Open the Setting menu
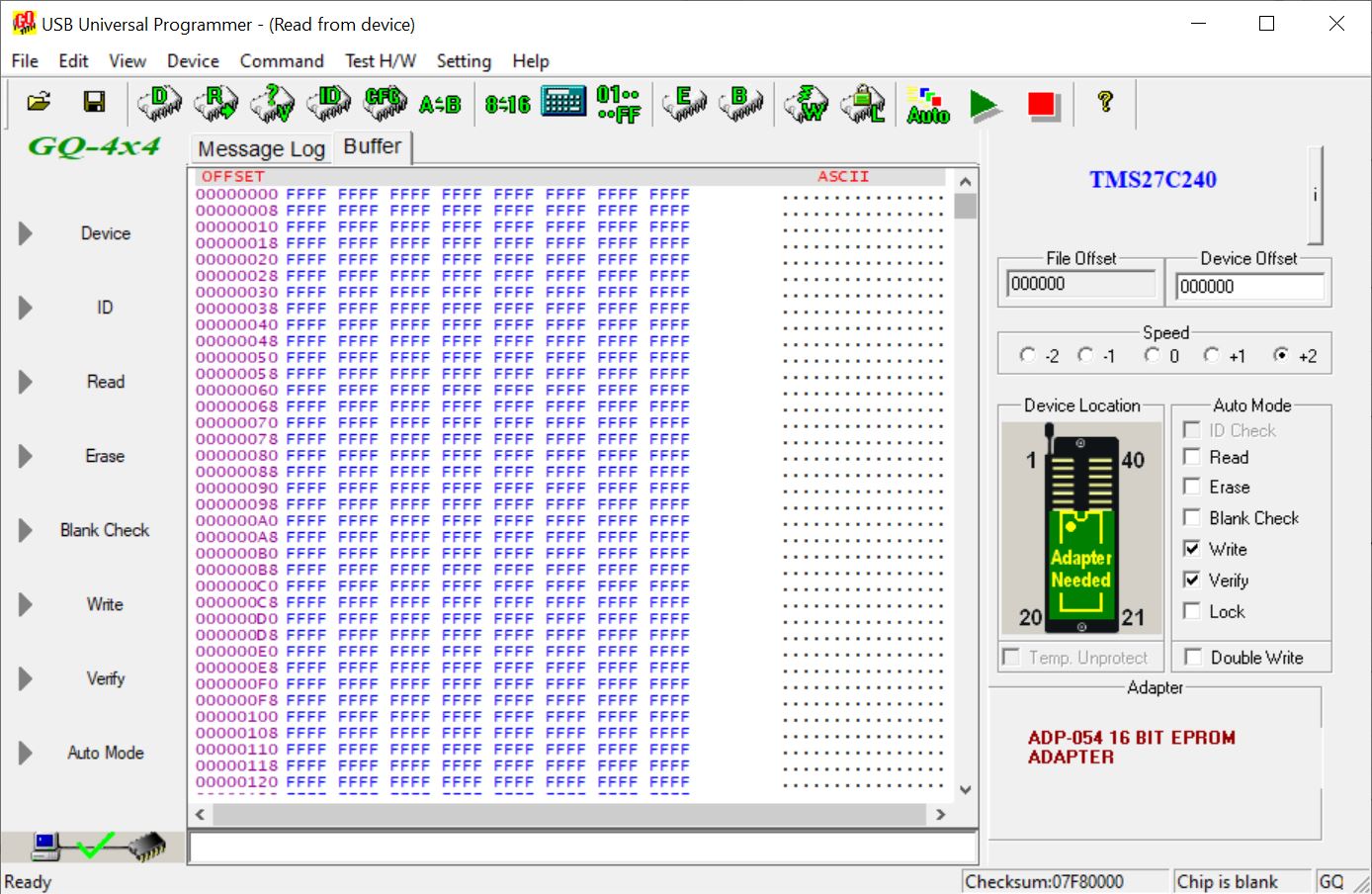This screenshot has width=1372, height=894. (x=464, y=61)
